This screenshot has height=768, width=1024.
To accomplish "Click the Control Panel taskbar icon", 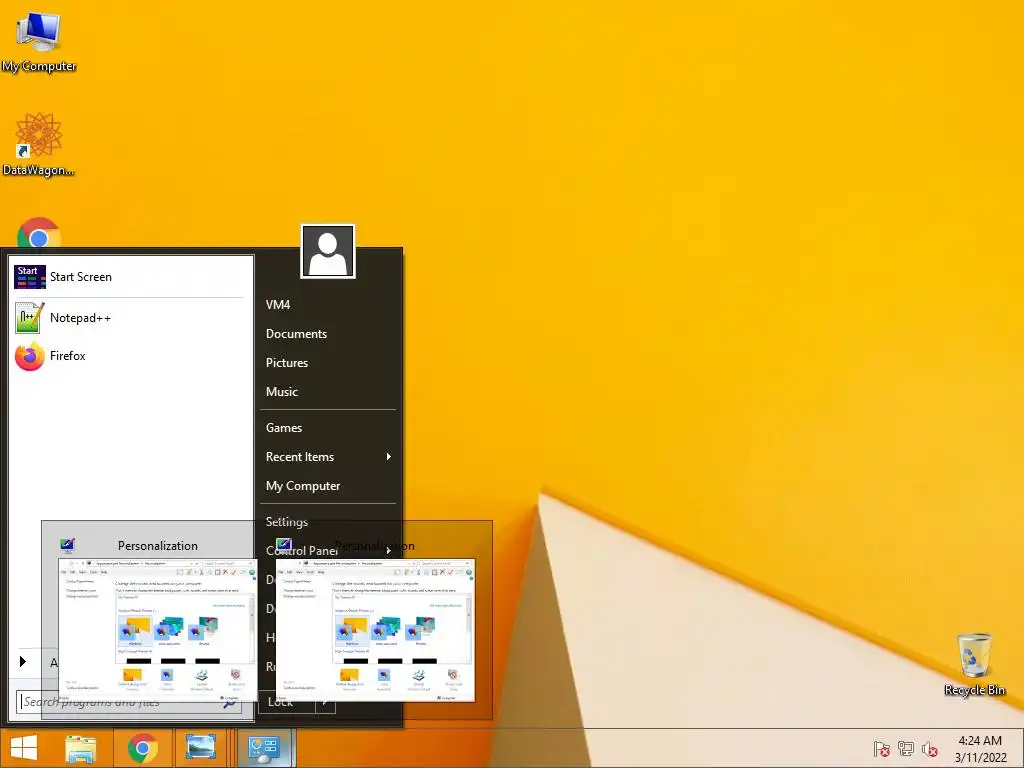I will tap(264, 748).
